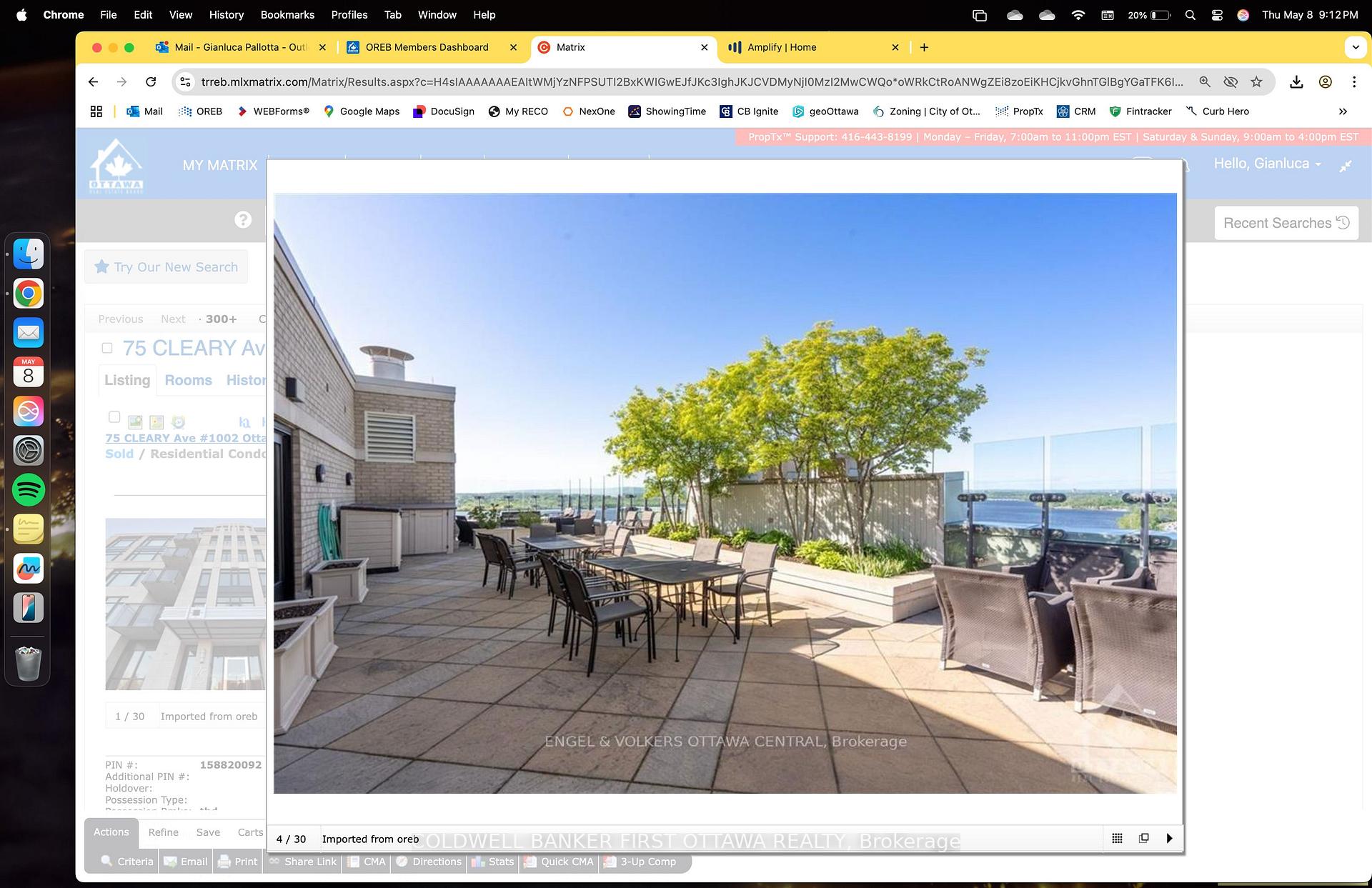Image resolution: width=1372 pixels, height=888 pixels.
Task: Click the tracking protection eye icon
Action: click(1231, 82)
